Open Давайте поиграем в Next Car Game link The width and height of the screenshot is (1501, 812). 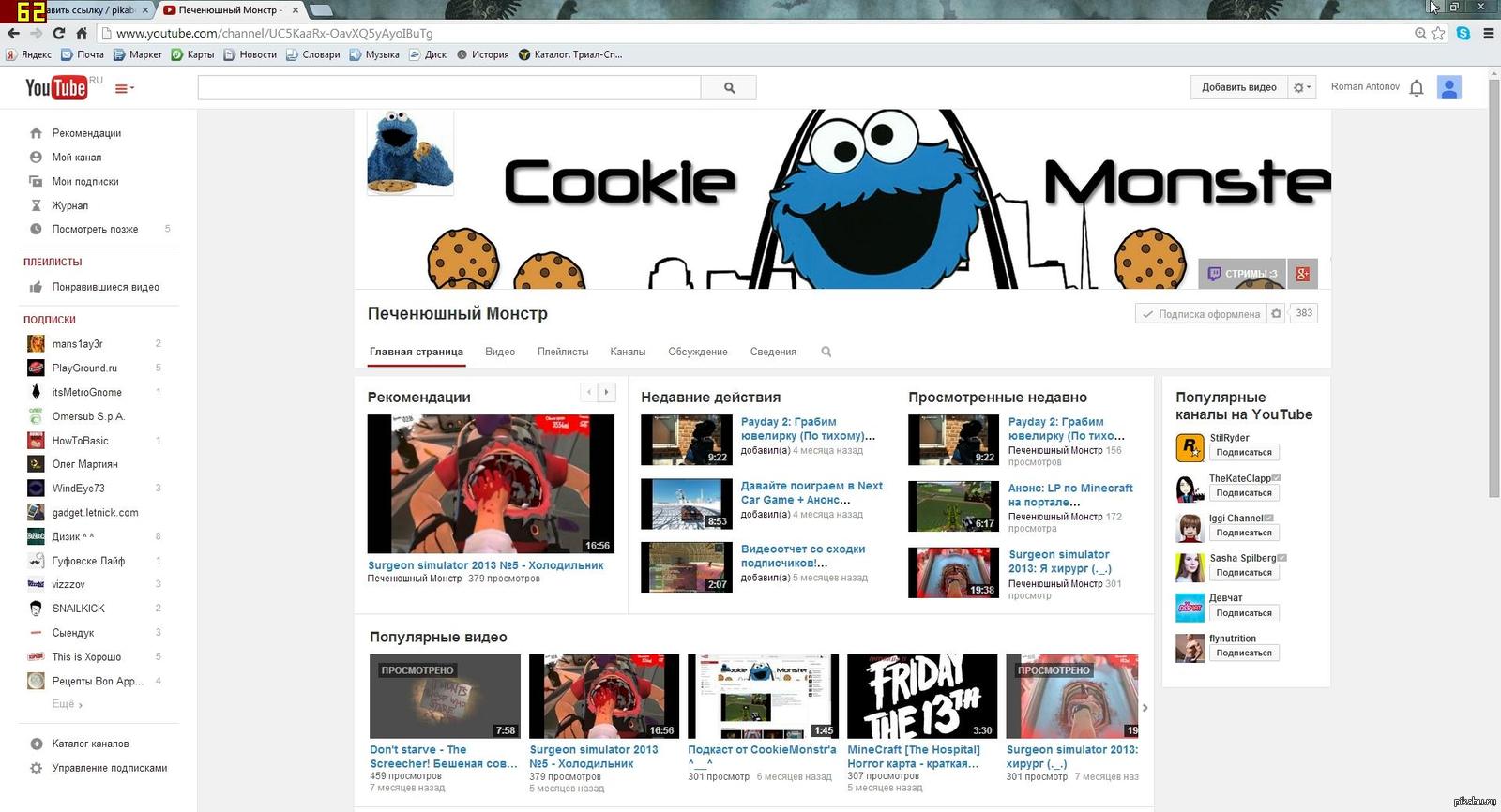coord(811,493)
